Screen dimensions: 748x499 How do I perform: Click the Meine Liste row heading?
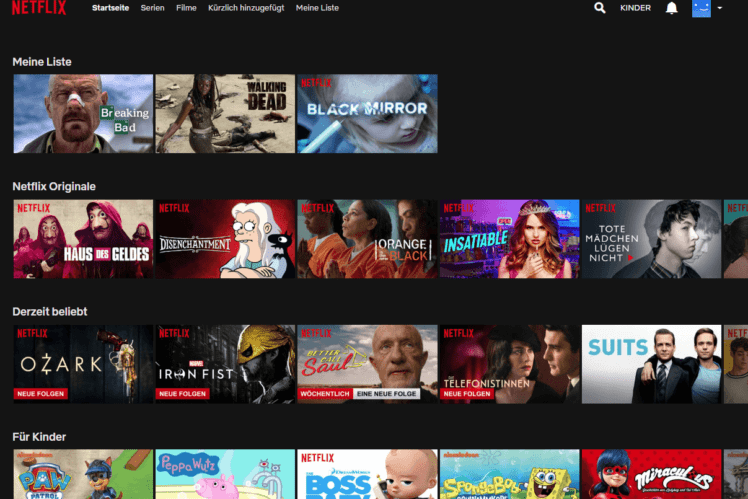pos(42,62)
